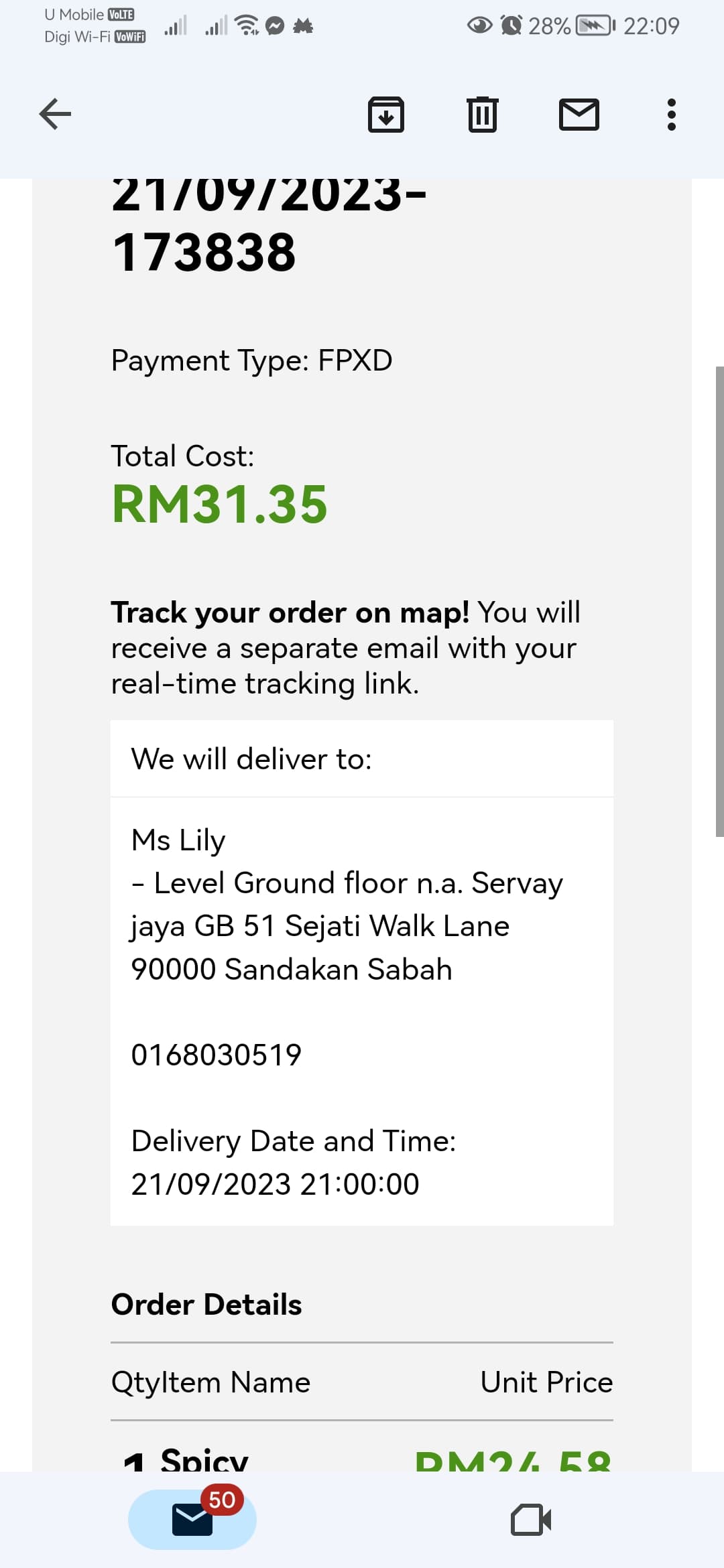Screen dimensions: 724x1568
Task: Tap the battery indicator icon
Action: click(x=595, y=25)
